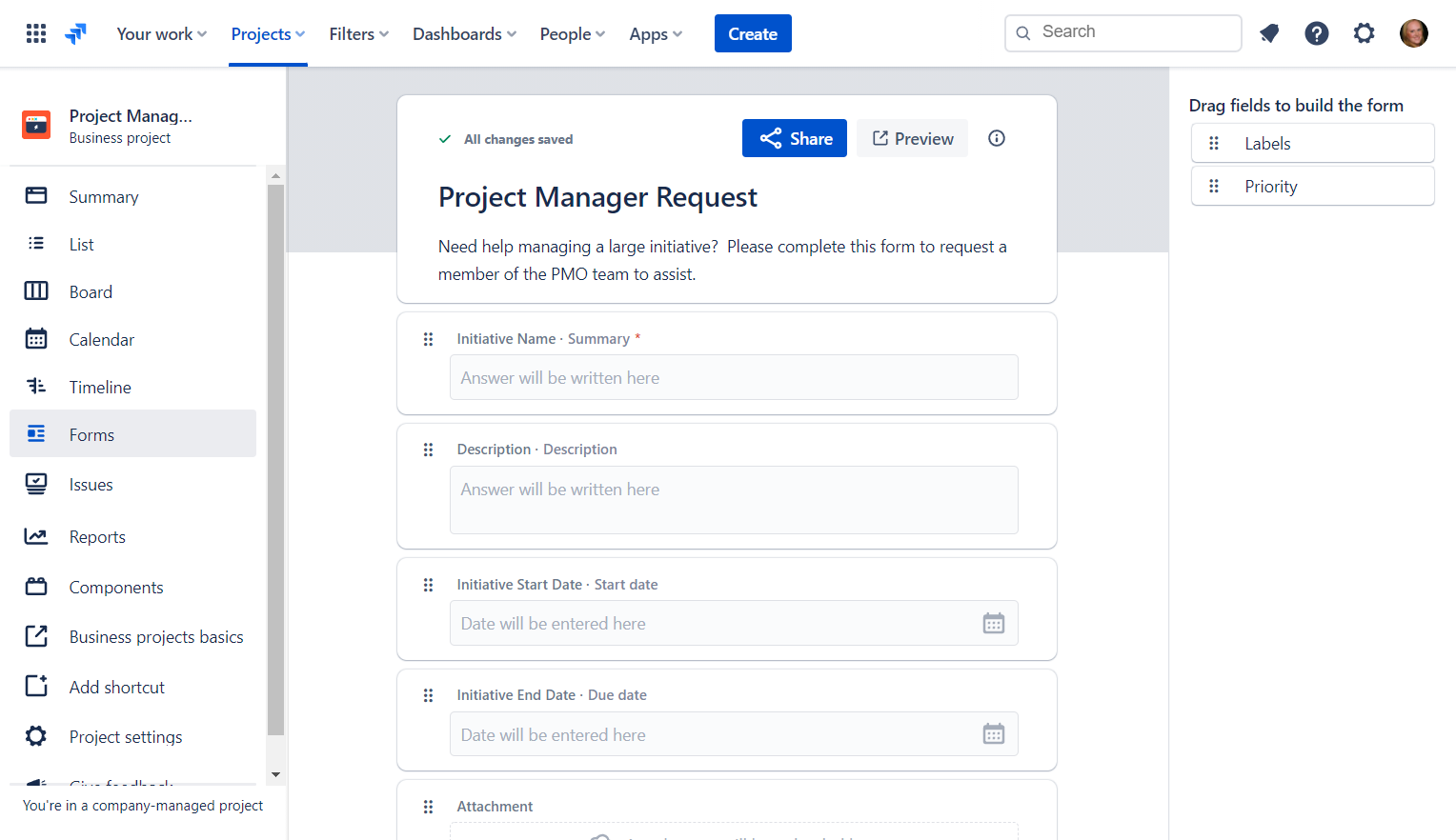Click the Preview button
The height and width of the screenshot is (840, 1456).
tap(912, 139)
